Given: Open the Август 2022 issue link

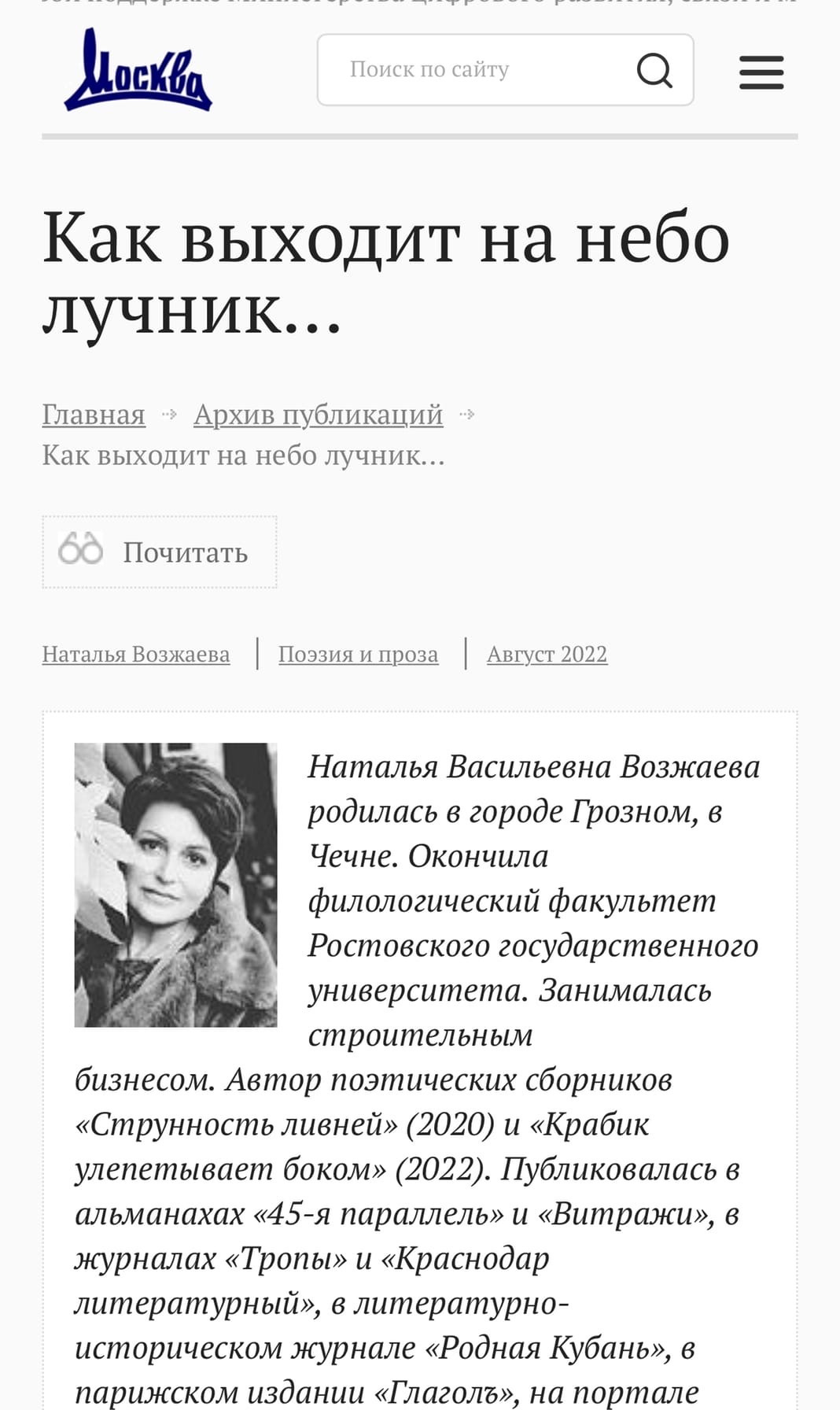Looking at the screenshot, I should coord(547,654).
